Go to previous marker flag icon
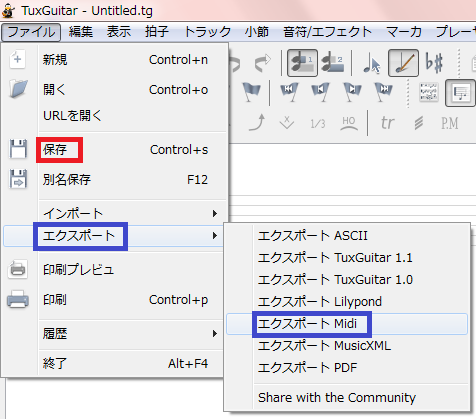 coord(320,92)
